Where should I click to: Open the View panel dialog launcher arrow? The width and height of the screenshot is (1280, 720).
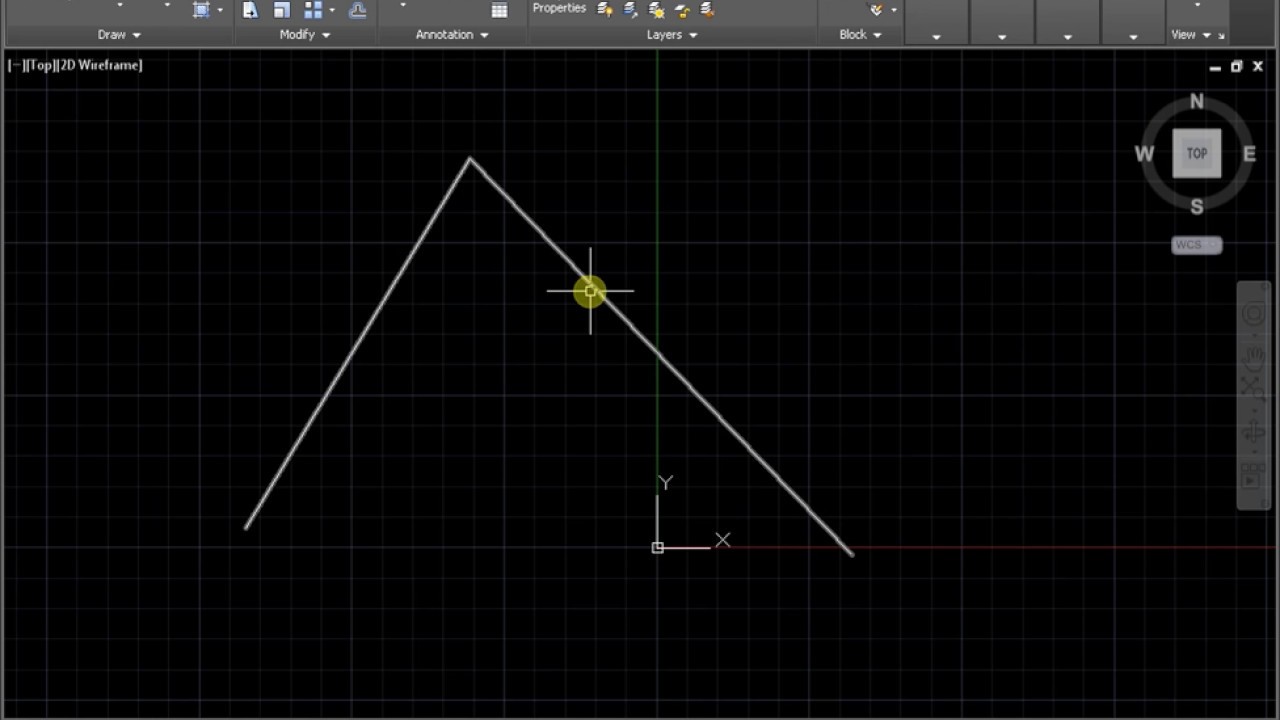1221,36
